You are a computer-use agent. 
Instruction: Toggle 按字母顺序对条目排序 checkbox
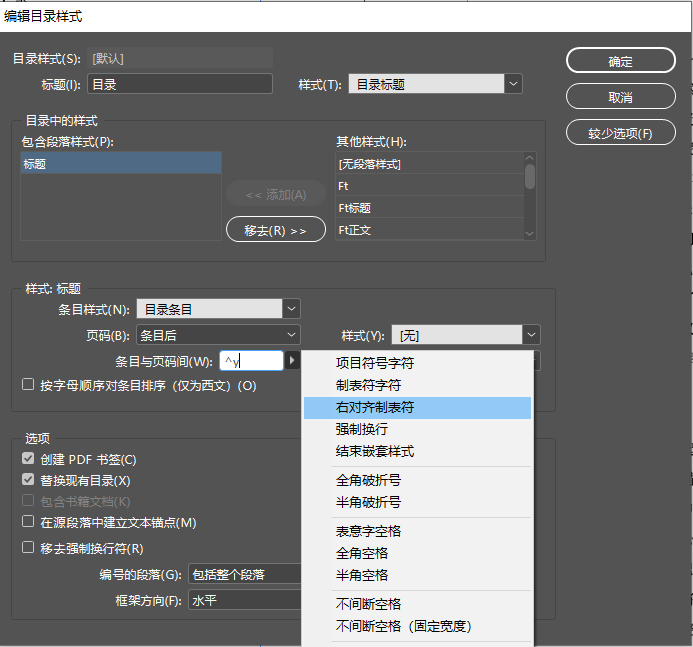pyautogui.click(x=28, y=384)
